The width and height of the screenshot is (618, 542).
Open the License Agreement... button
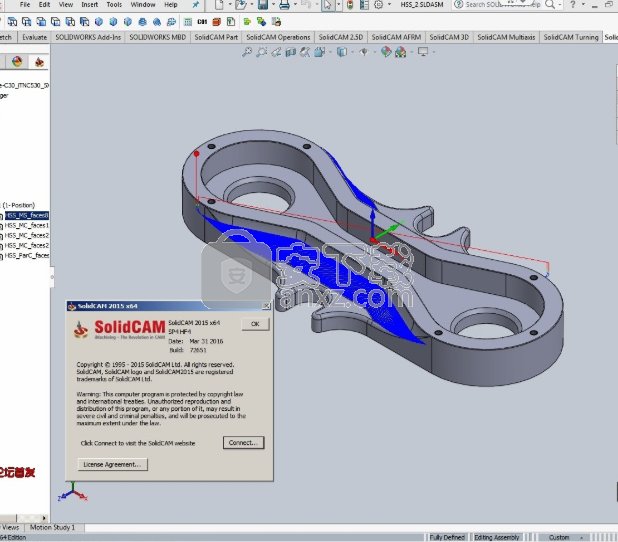click(112, 464)
